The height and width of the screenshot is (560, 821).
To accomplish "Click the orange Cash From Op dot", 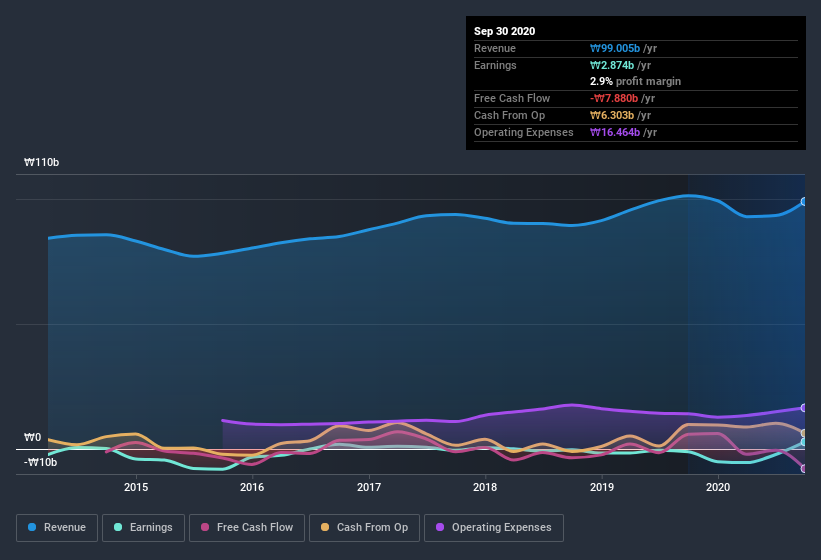I will [x=325, y=527].
